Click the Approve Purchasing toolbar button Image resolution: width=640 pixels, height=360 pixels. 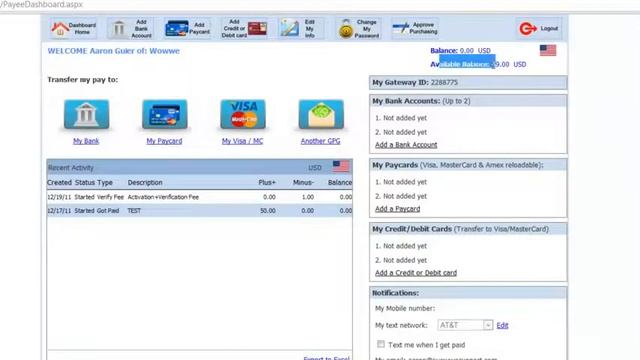(415, 29)
